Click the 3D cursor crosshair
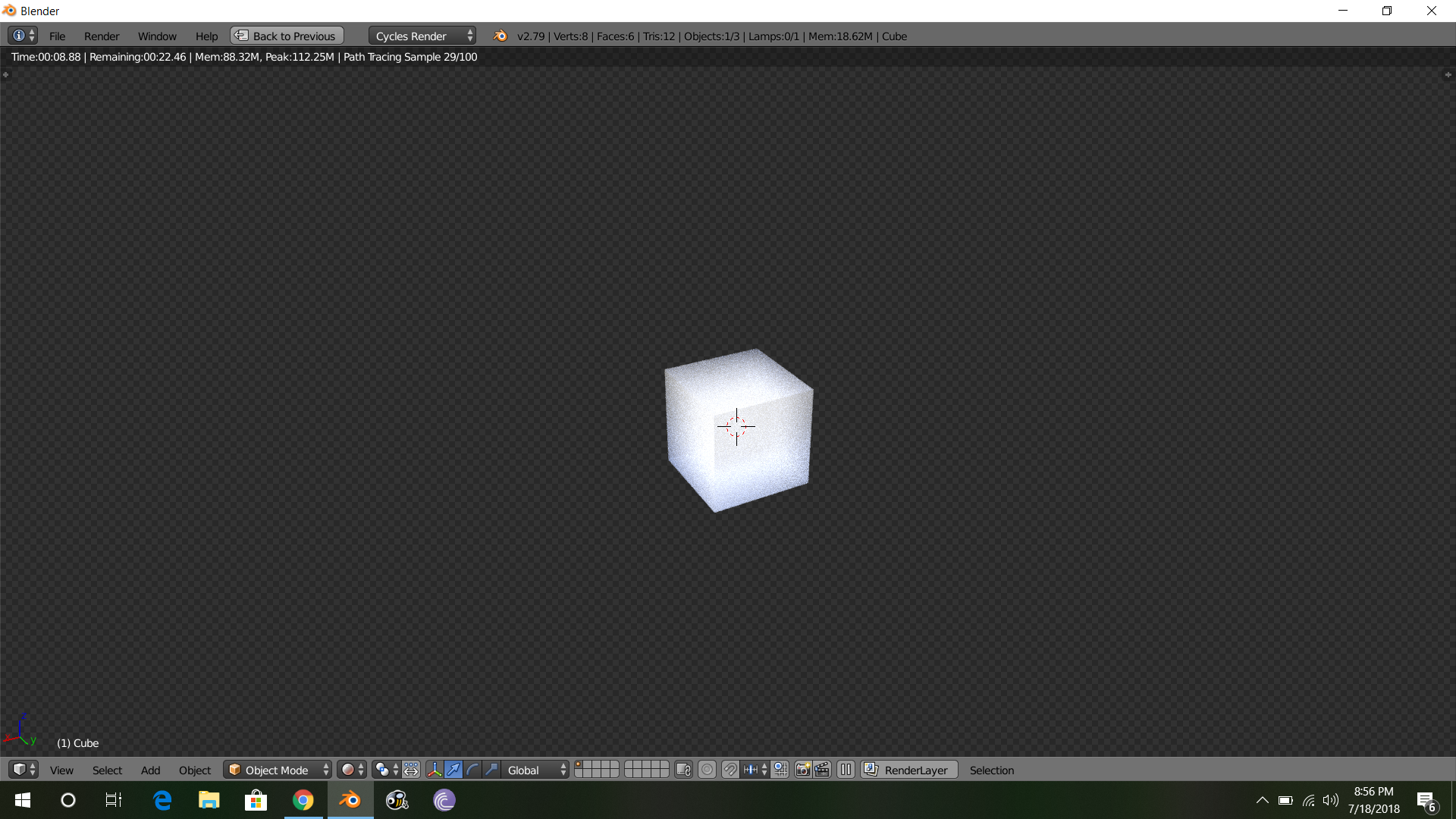The width and height of the screenshot is (1456, 819). [x=736, y=426]
